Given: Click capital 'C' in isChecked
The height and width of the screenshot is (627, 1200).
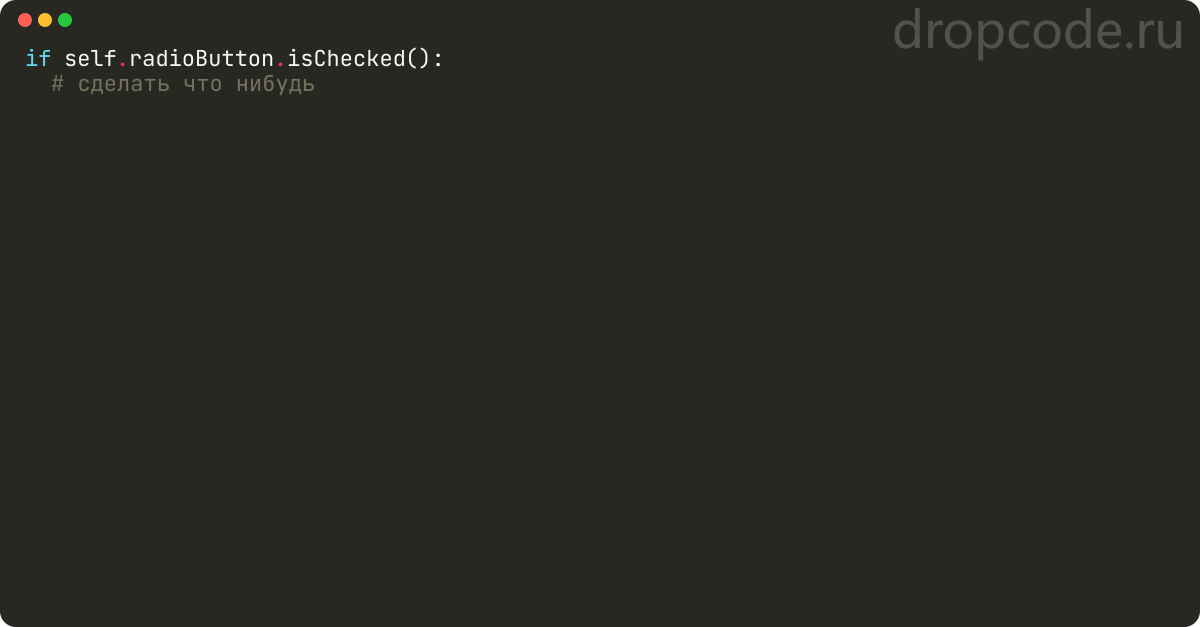Looking at the screenshot, I should click(320, 59).
